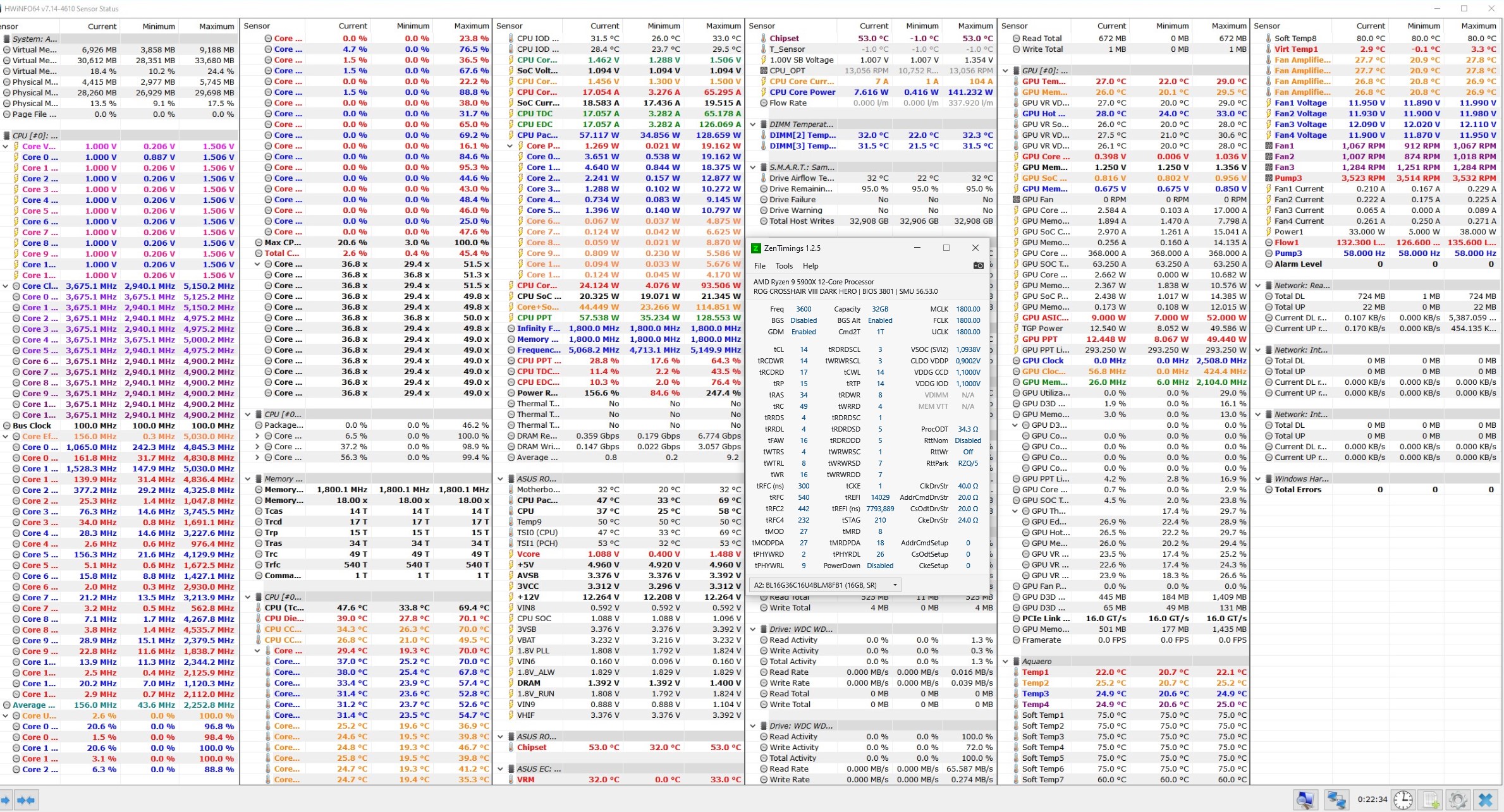Select the Chipset temperature sensor row
Screen dimensions: 1504x812
784,39
